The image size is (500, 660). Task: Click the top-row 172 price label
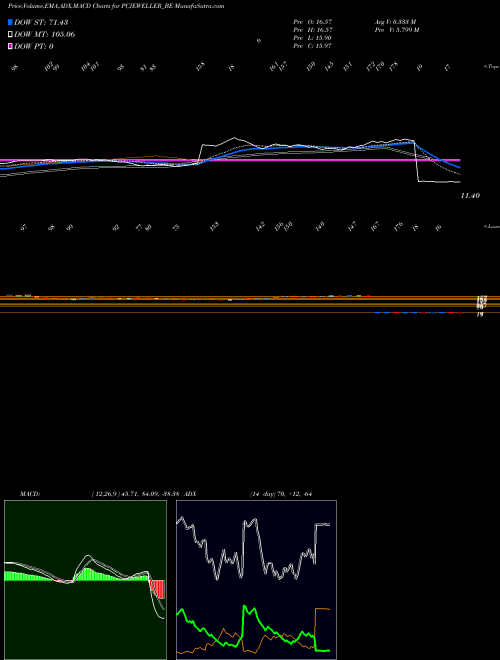click(371, 66)
